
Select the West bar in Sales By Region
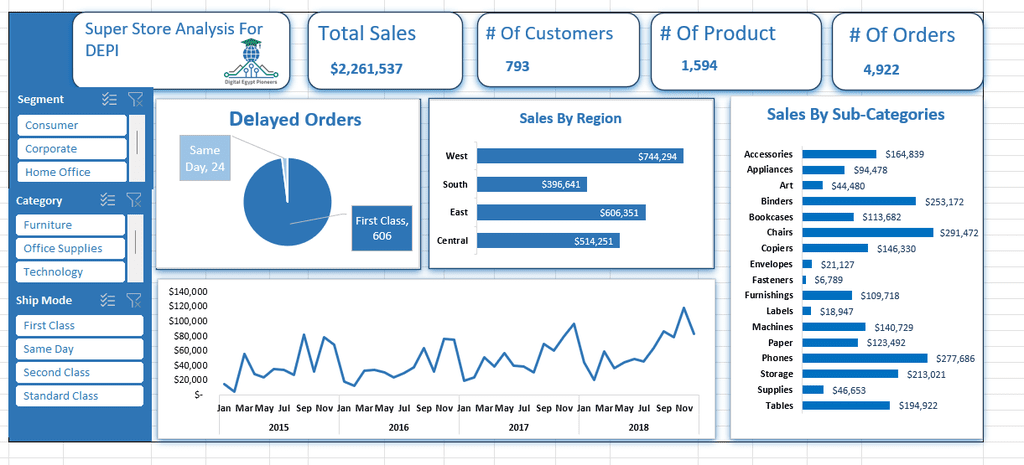click(x=580, y=156)
